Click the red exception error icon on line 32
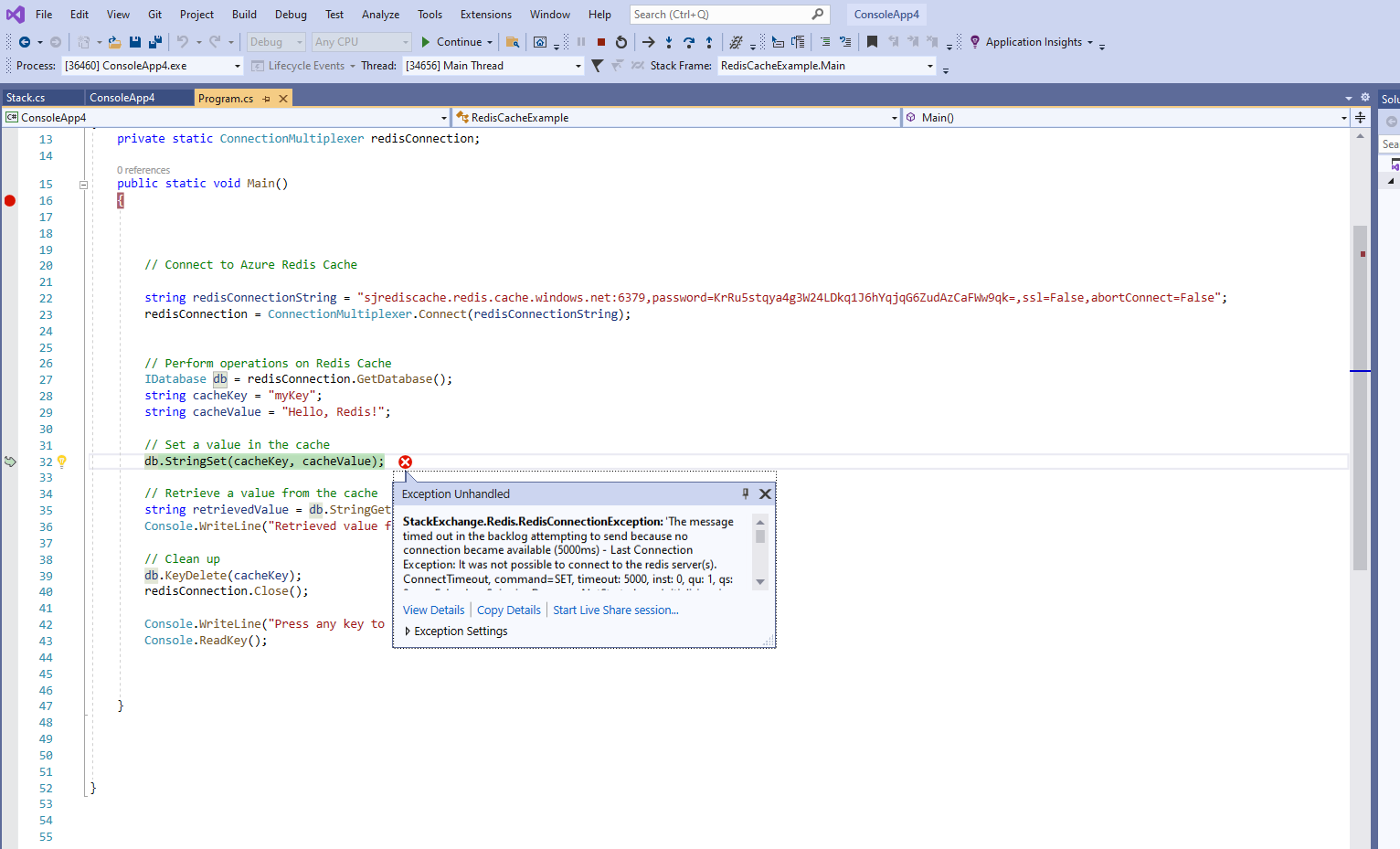This screenshot has width=1400, height=849. [406, 462]
